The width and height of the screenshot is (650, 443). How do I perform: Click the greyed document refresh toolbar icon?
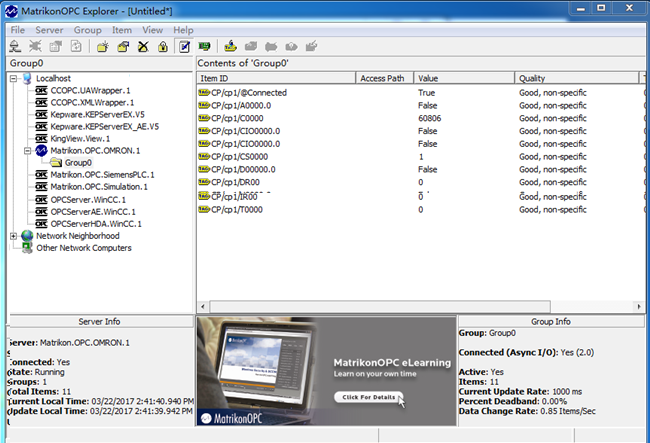point(76,46)
